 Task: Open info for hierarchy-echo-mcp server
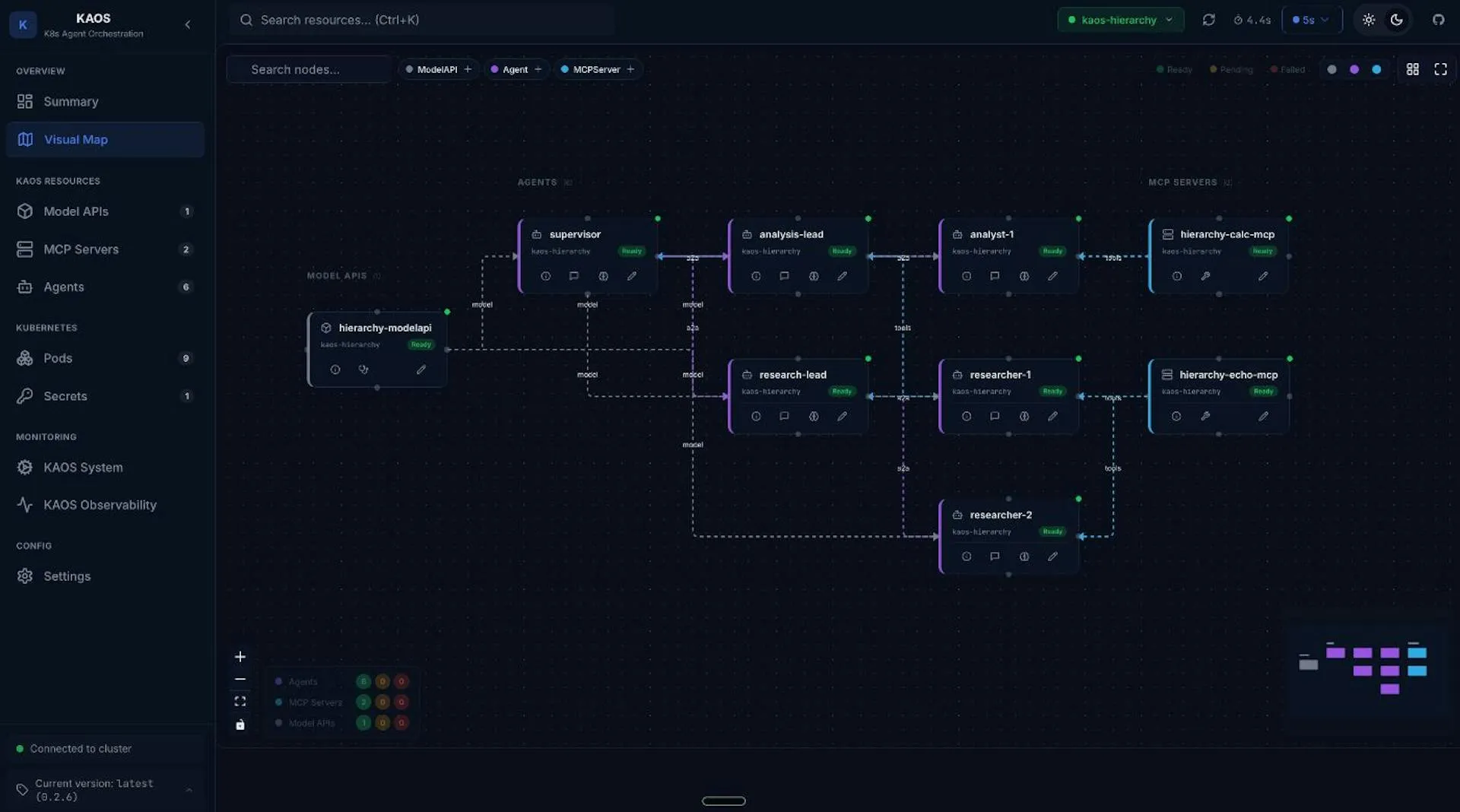[1176, 416]
